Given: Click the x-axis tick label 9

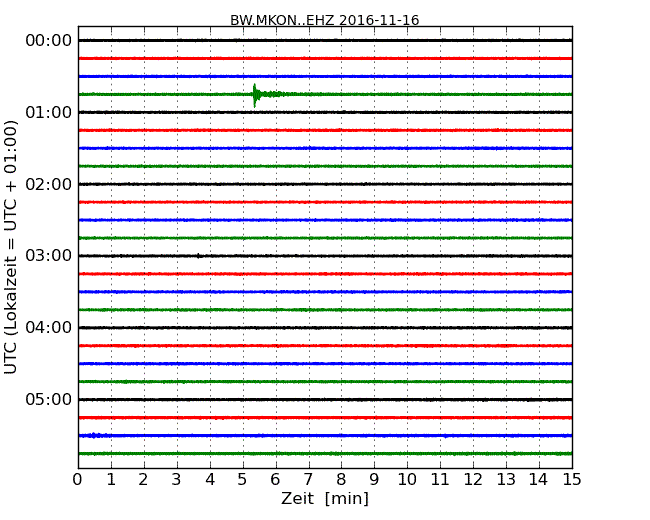Looking at the screenshot, I should 374,480.
